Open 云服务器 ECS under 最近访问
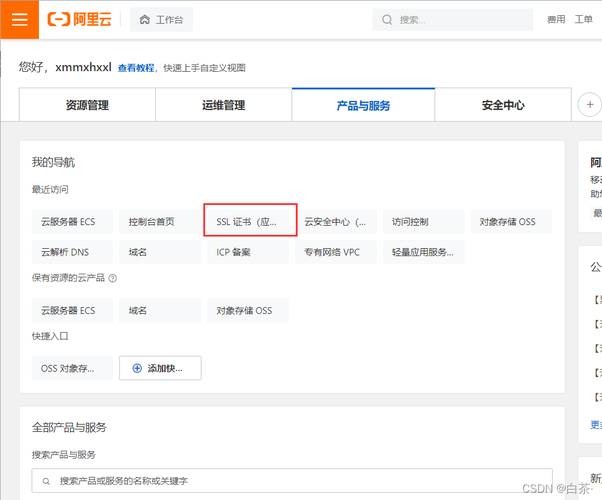This screenshot has width=602, height=500. [72, 222]
